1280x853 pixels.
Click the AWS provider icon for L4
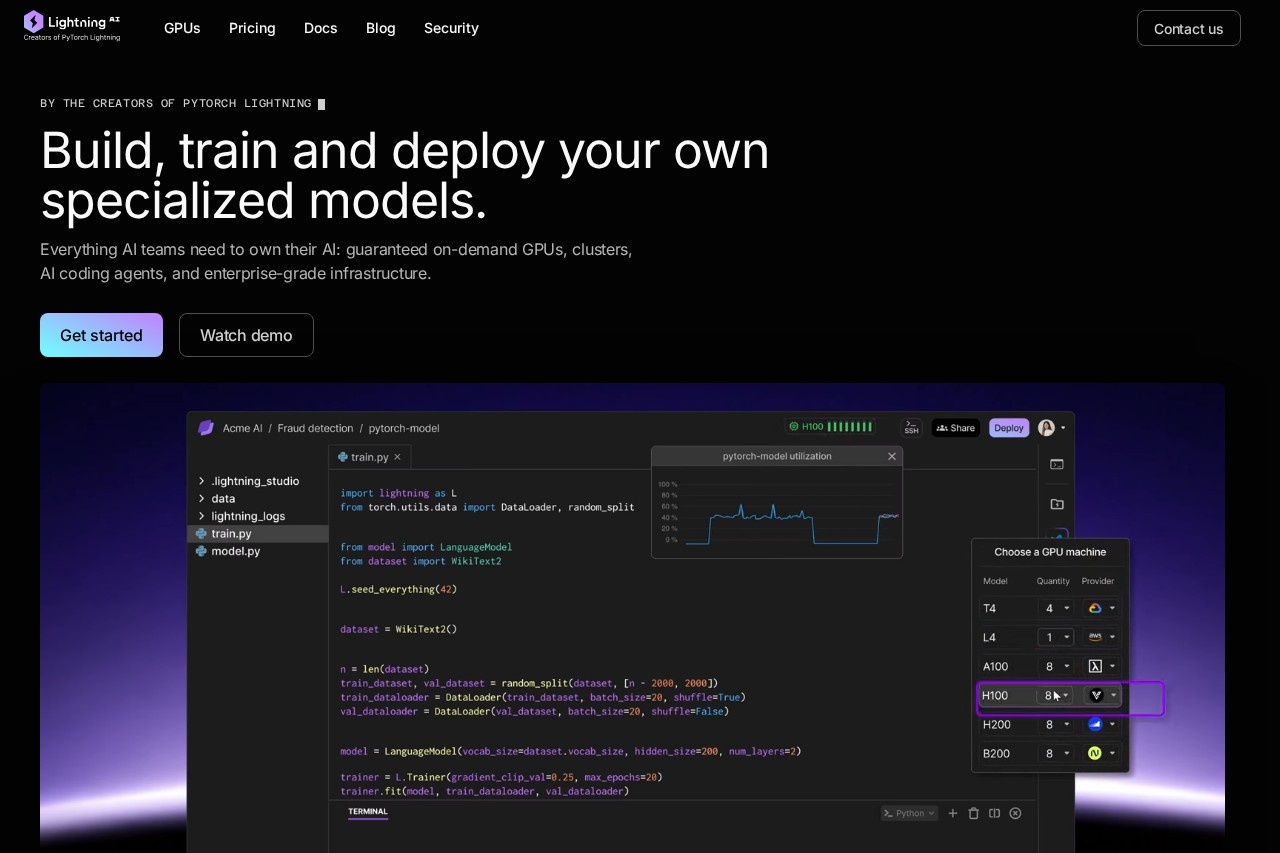point(1095,637)
